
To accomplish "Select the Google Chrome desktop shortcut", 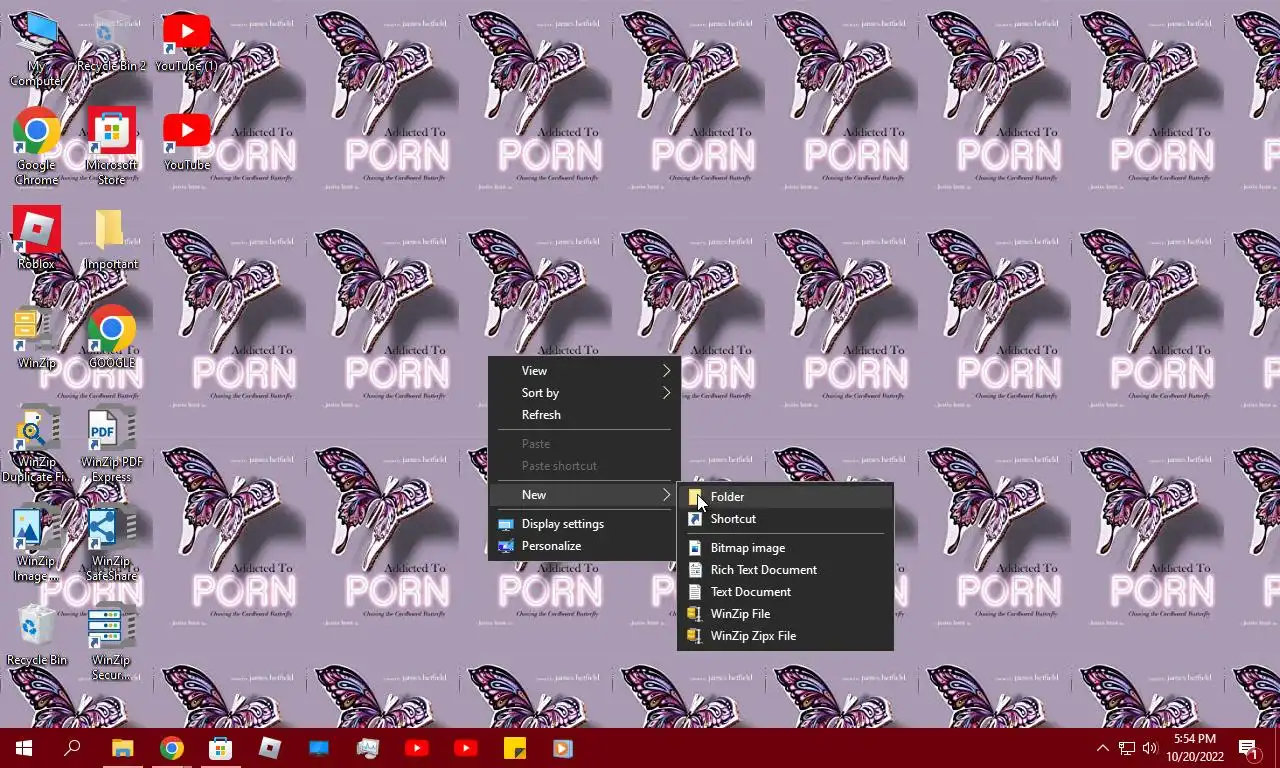I will click(x=36, y=148).
